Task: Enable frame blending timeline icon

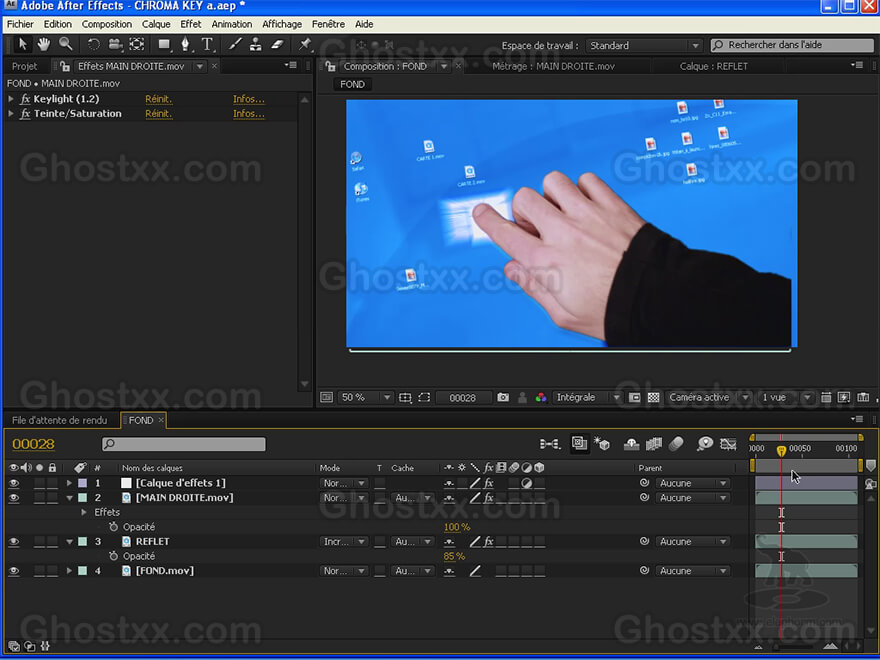Action: pyautogui.click(x=654, y=444)
